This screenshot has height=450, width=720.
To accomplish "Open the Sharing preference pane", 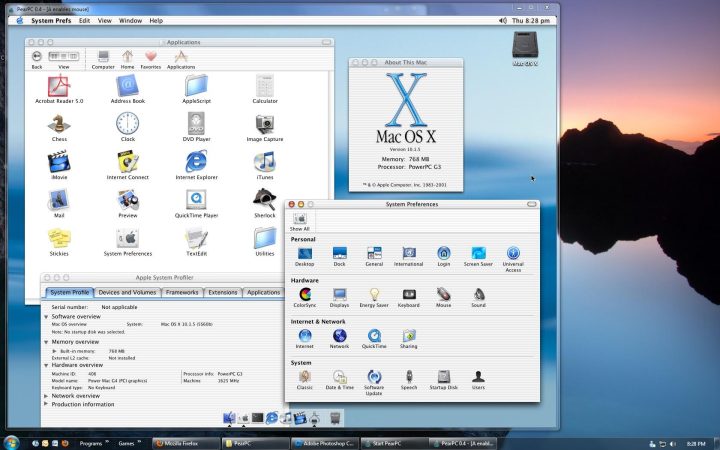I will [x=409, y=336].
